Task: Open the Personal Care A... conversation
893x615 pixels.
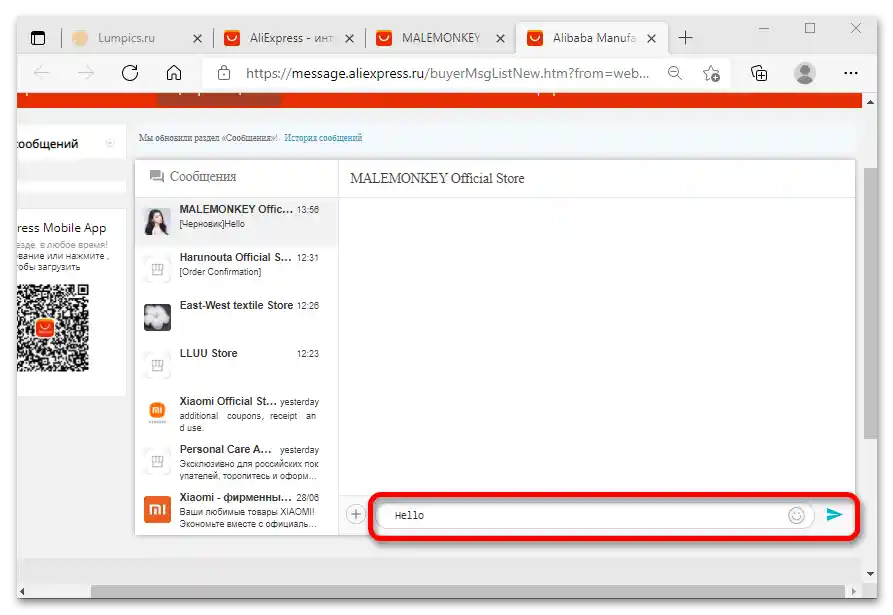Action: click(x=236, y=461)
